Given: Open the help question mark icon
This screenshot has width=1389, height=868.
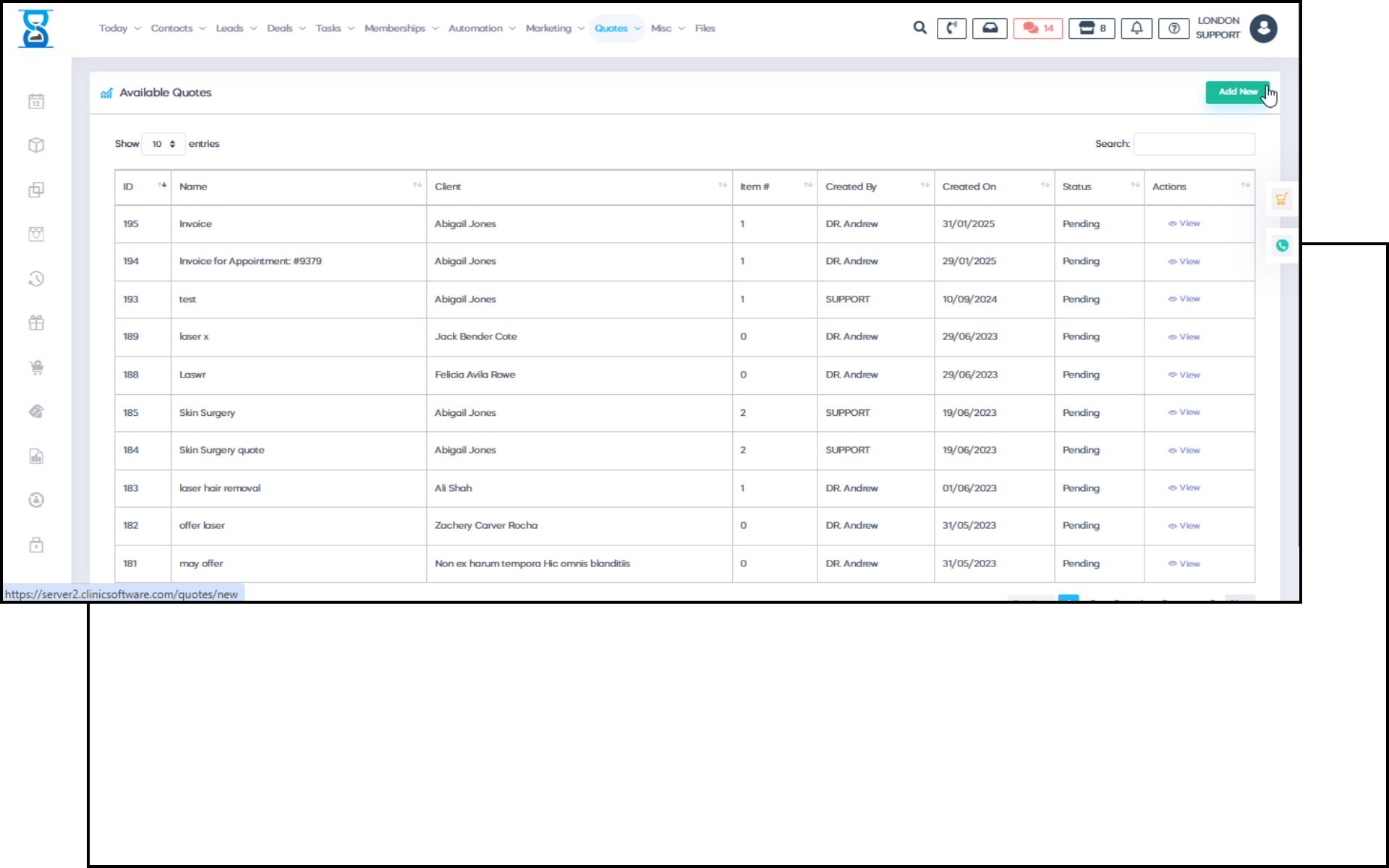Looking at the screenshot, I should (1173, 28).
